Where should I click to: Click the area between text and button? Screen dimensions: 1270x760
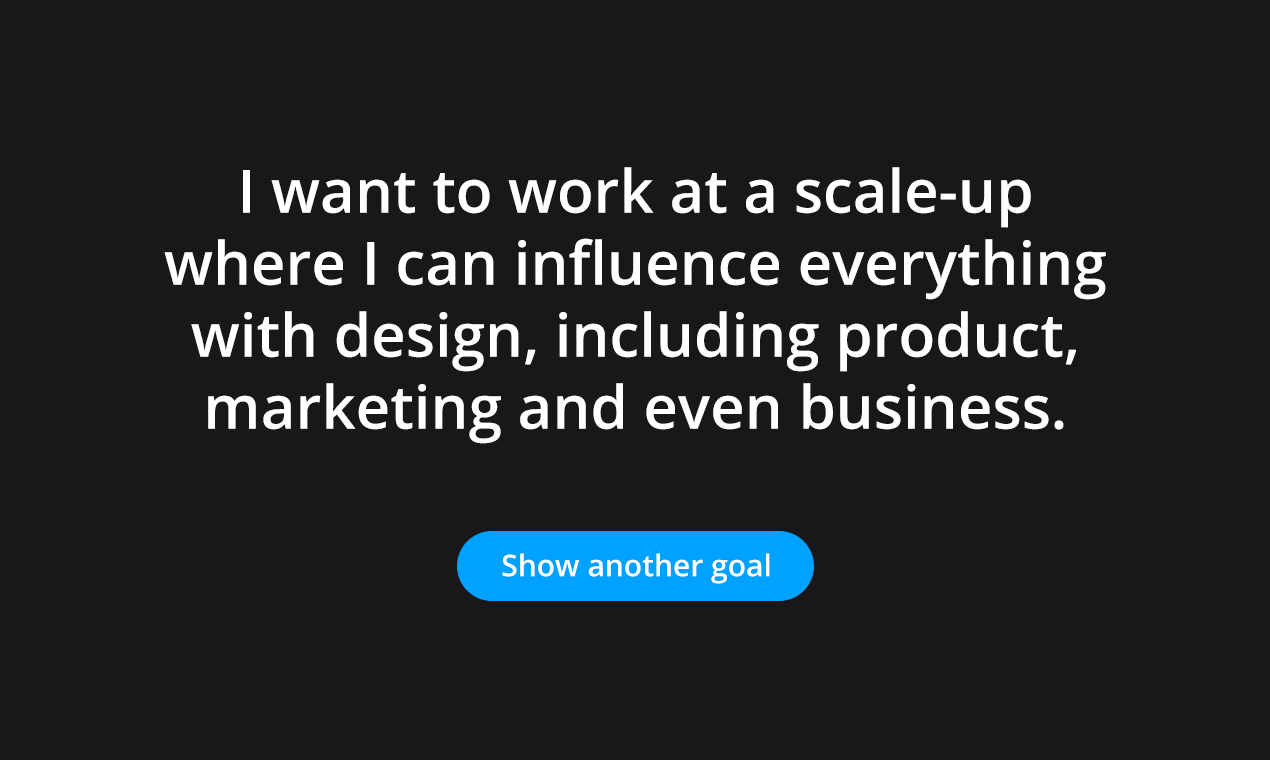635,480
